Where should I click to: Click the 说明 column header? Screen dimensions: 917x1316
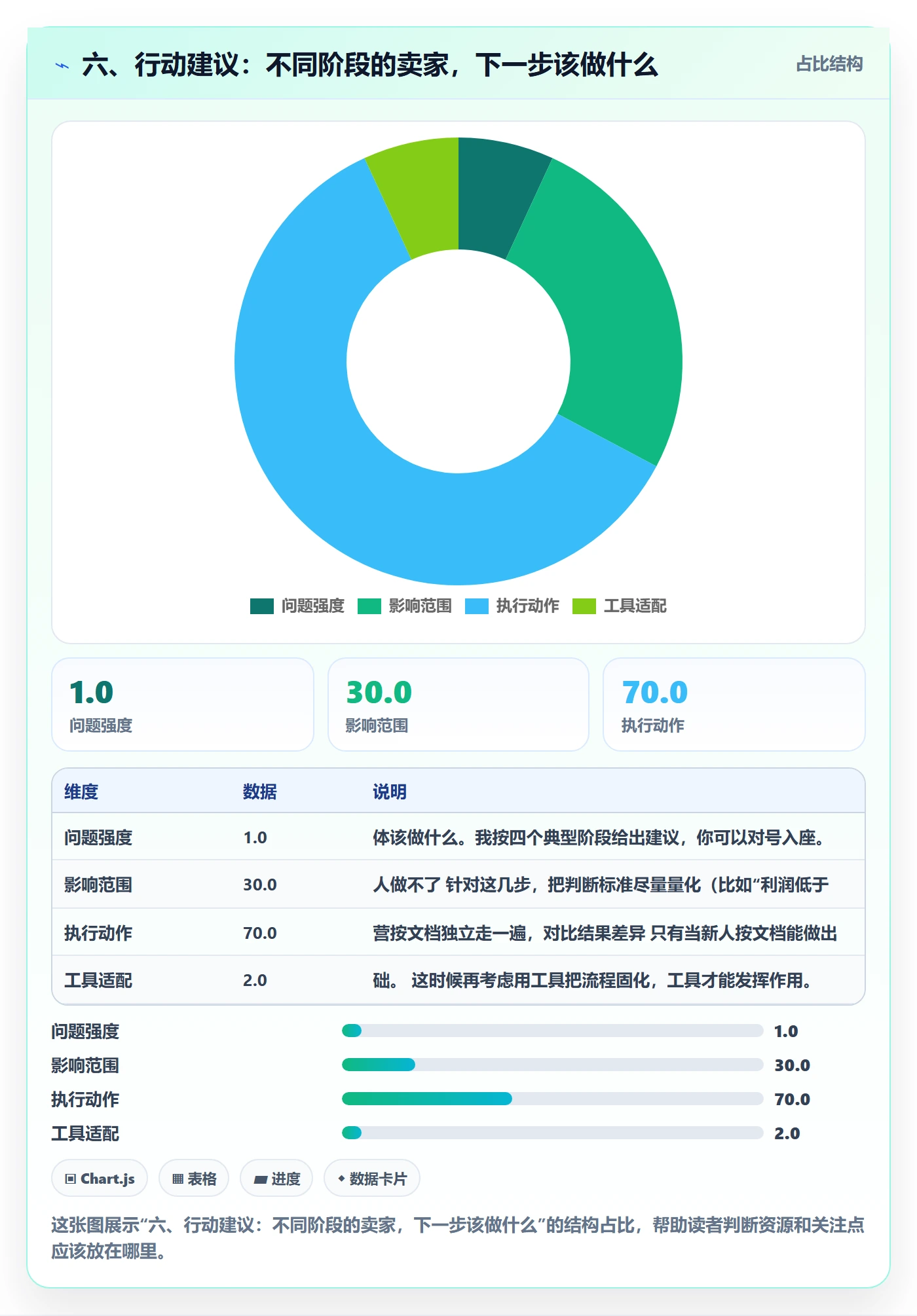pyautogui.click(x=390, y=792)
